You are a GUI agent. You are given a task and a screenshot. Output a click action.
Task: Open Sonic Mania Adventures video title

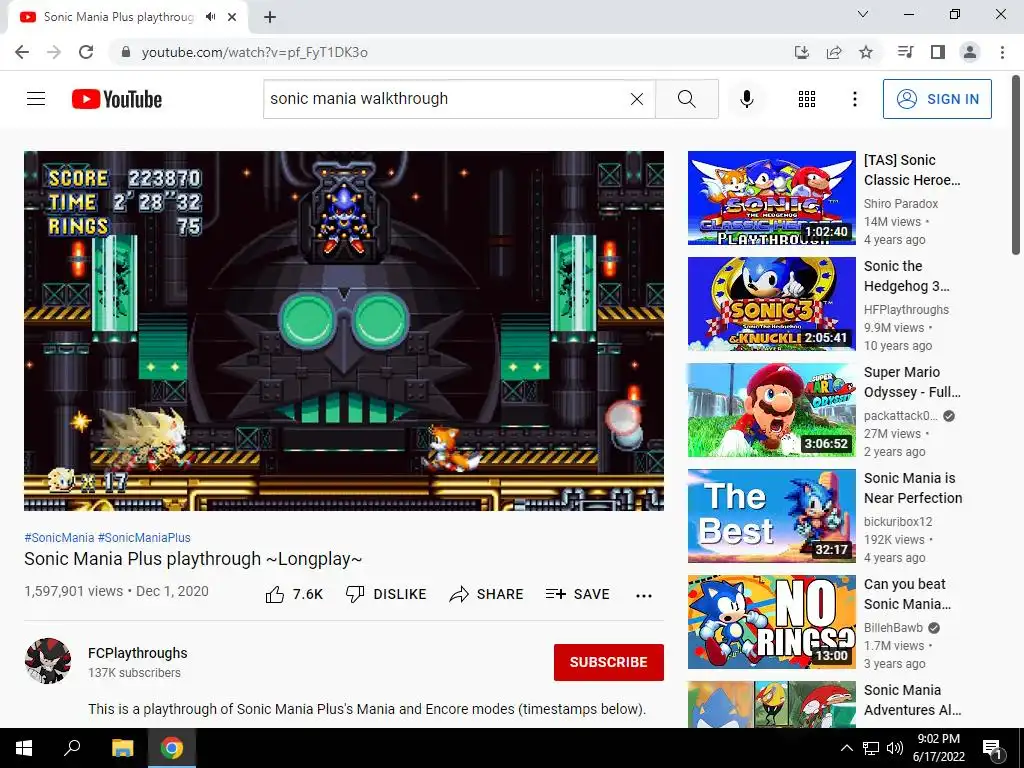click(x=912, y=699)
